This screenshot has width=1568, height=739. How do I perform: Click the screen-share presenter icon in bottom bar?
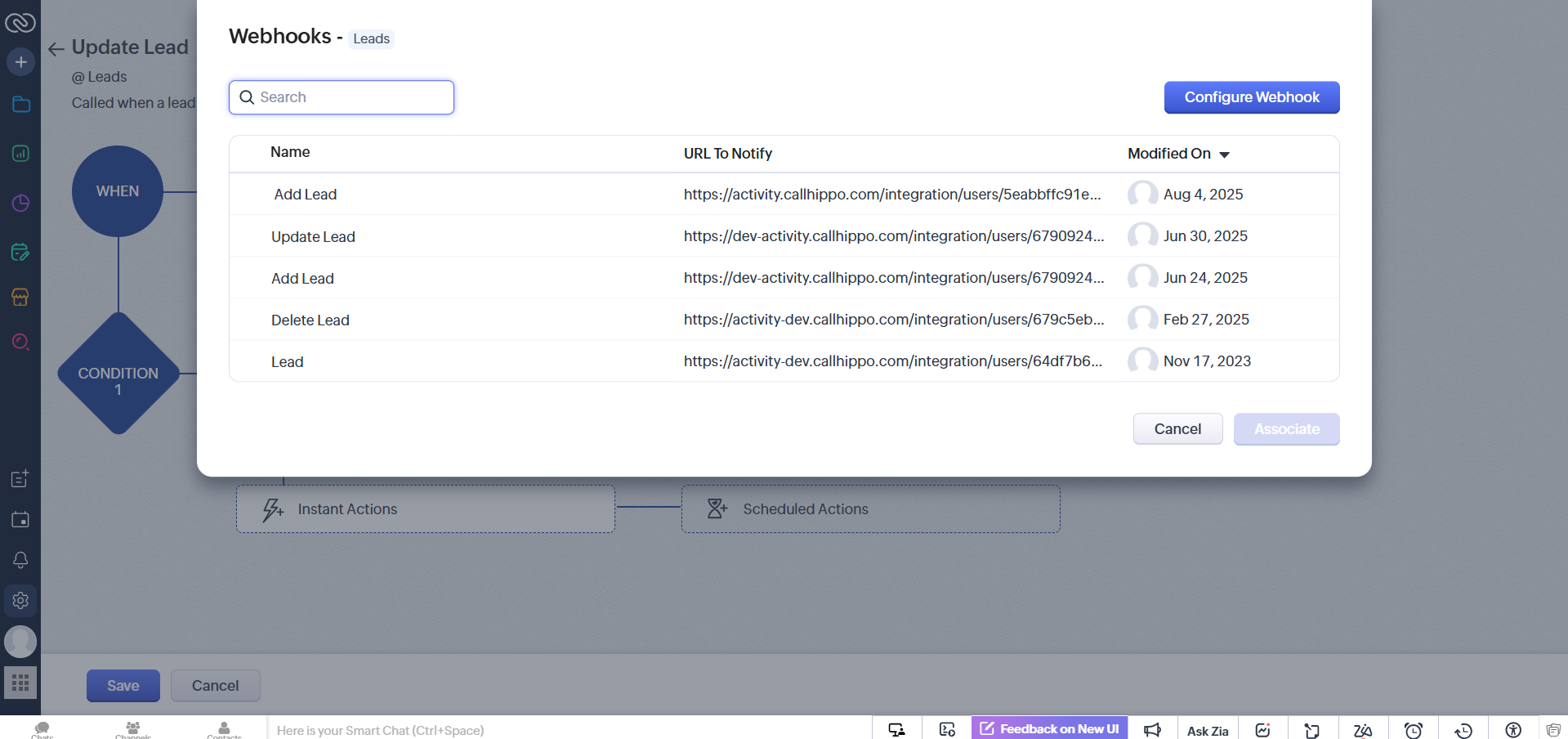pyautogui.click(x=897, y=730)
